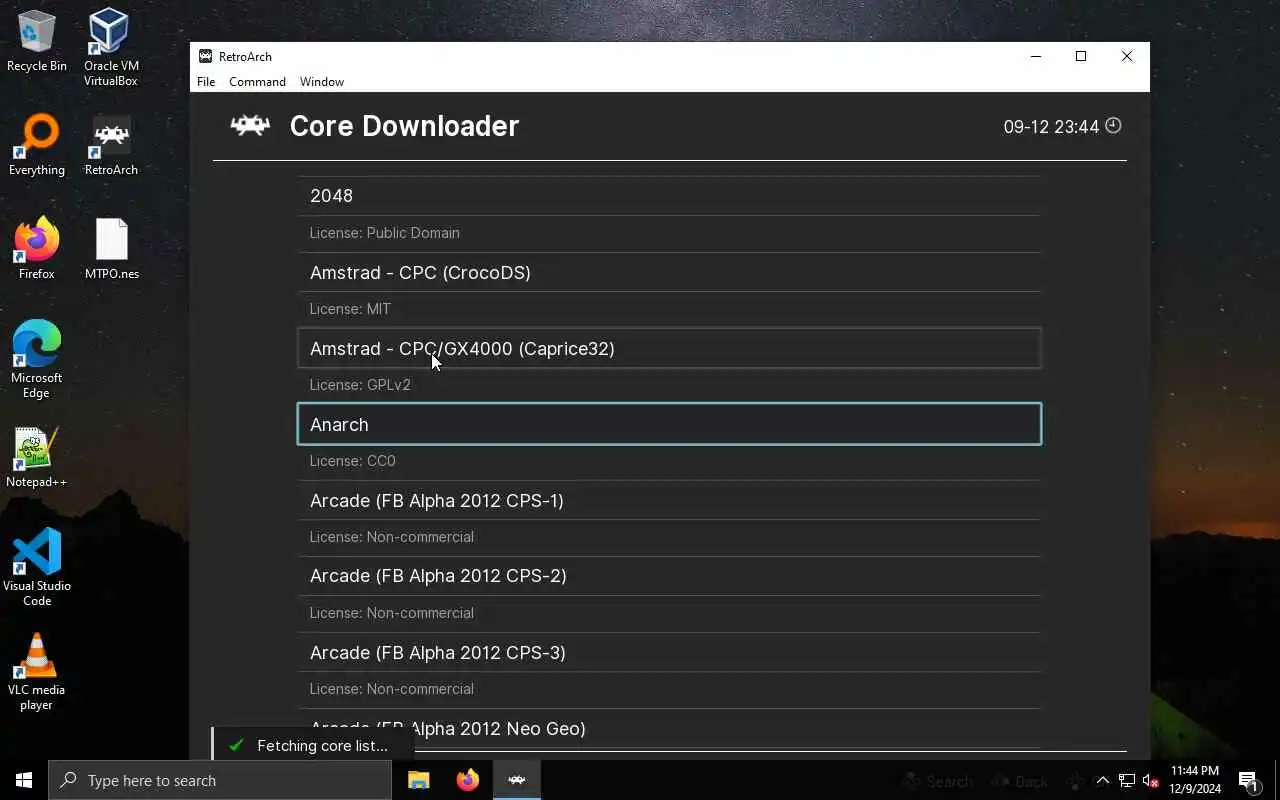This screenshot has width=1280, height=800.
Task: Download the Anarch core
Action: (x=669, y=424)
